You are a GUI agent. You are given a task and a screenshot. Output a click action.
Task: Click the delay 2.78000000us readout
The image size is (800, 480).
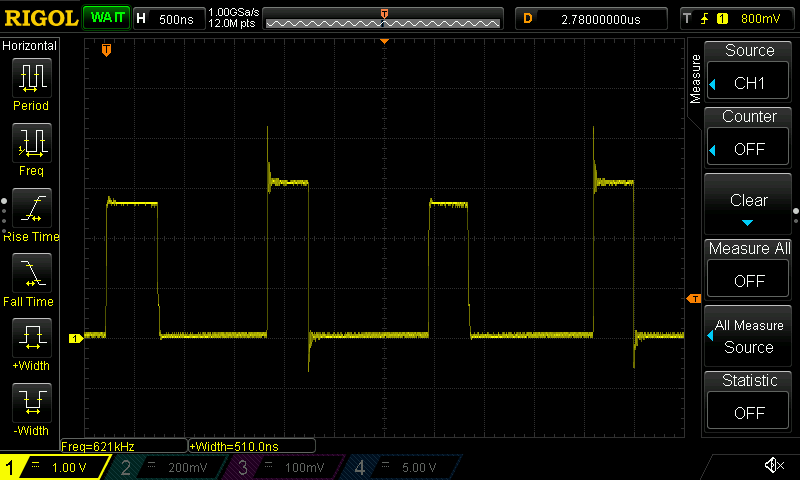click(x=592, y=19)
